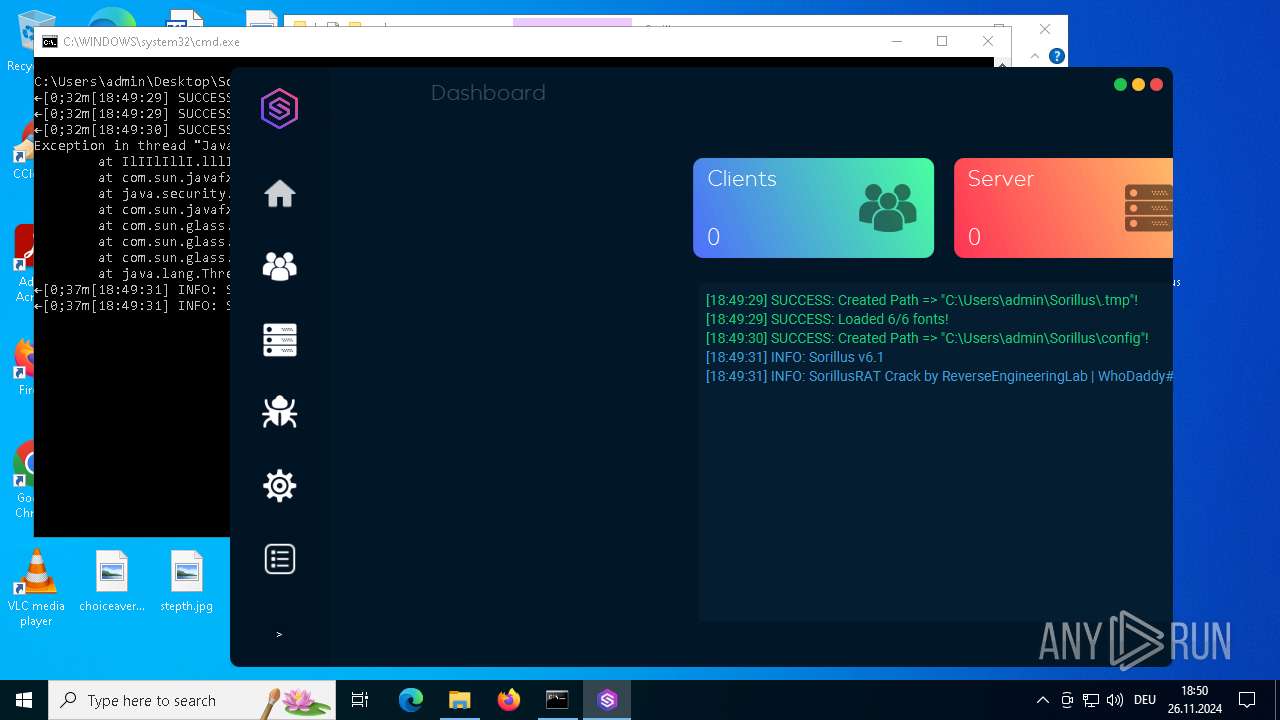The width and height of the screenshot is (1280, 720).
Task: Click the help icon in Explorer window
Action: pos(1056,57)
